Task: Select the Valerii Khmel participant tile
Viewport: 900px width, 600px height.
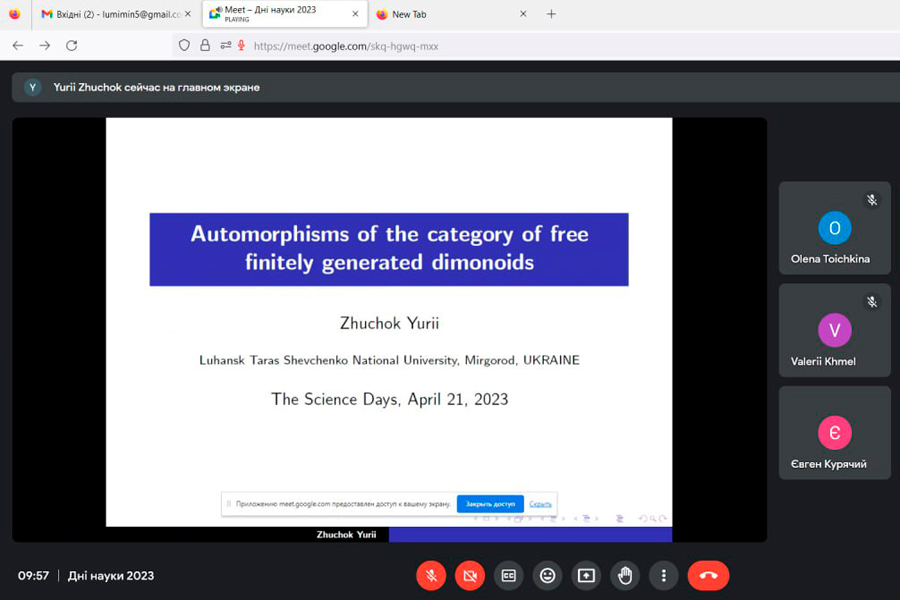Action: click(835, 330)
